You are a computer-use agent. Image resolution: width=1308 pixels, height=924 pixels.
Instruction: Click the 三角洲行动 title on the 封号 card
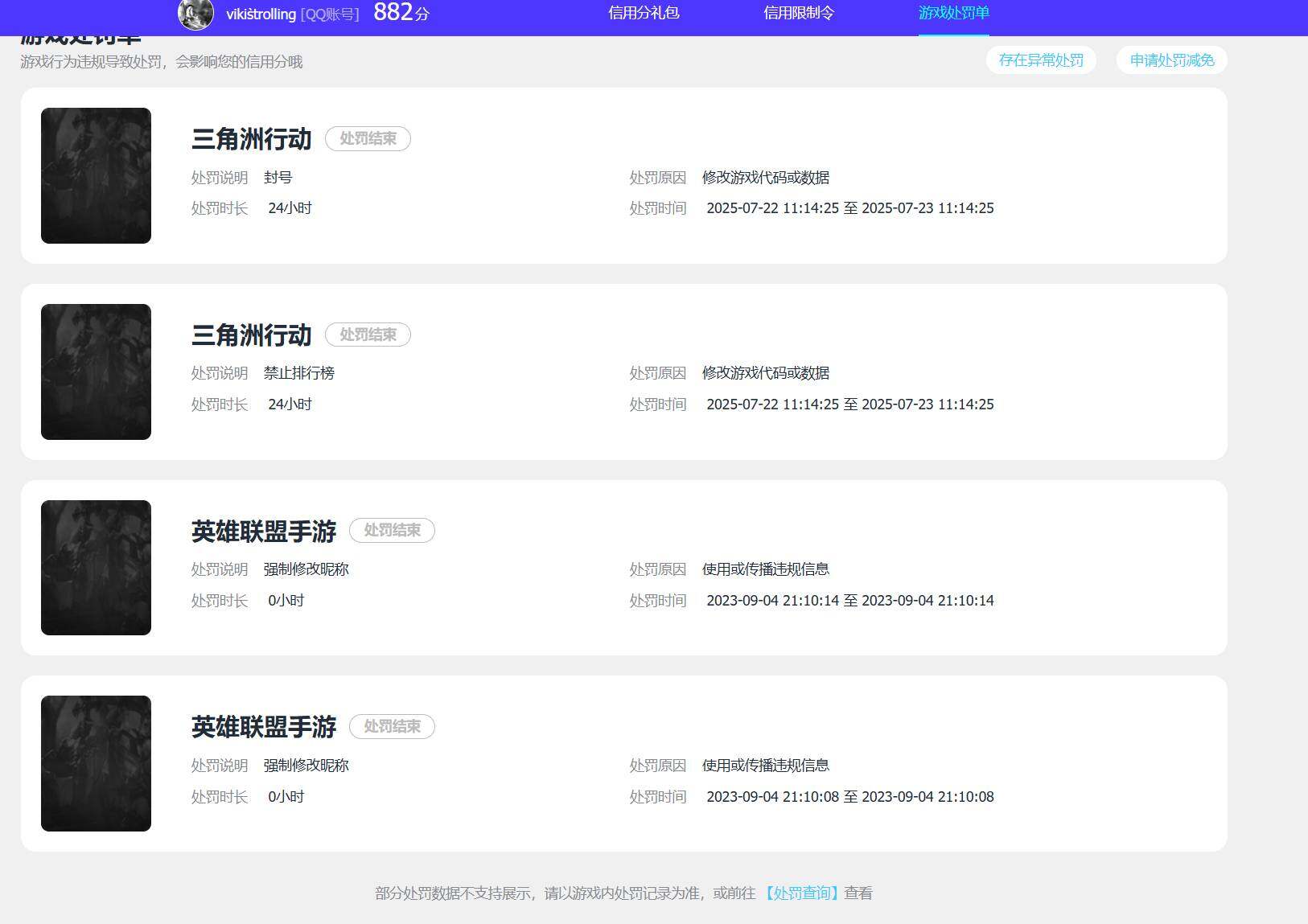[x=252, y=139]
